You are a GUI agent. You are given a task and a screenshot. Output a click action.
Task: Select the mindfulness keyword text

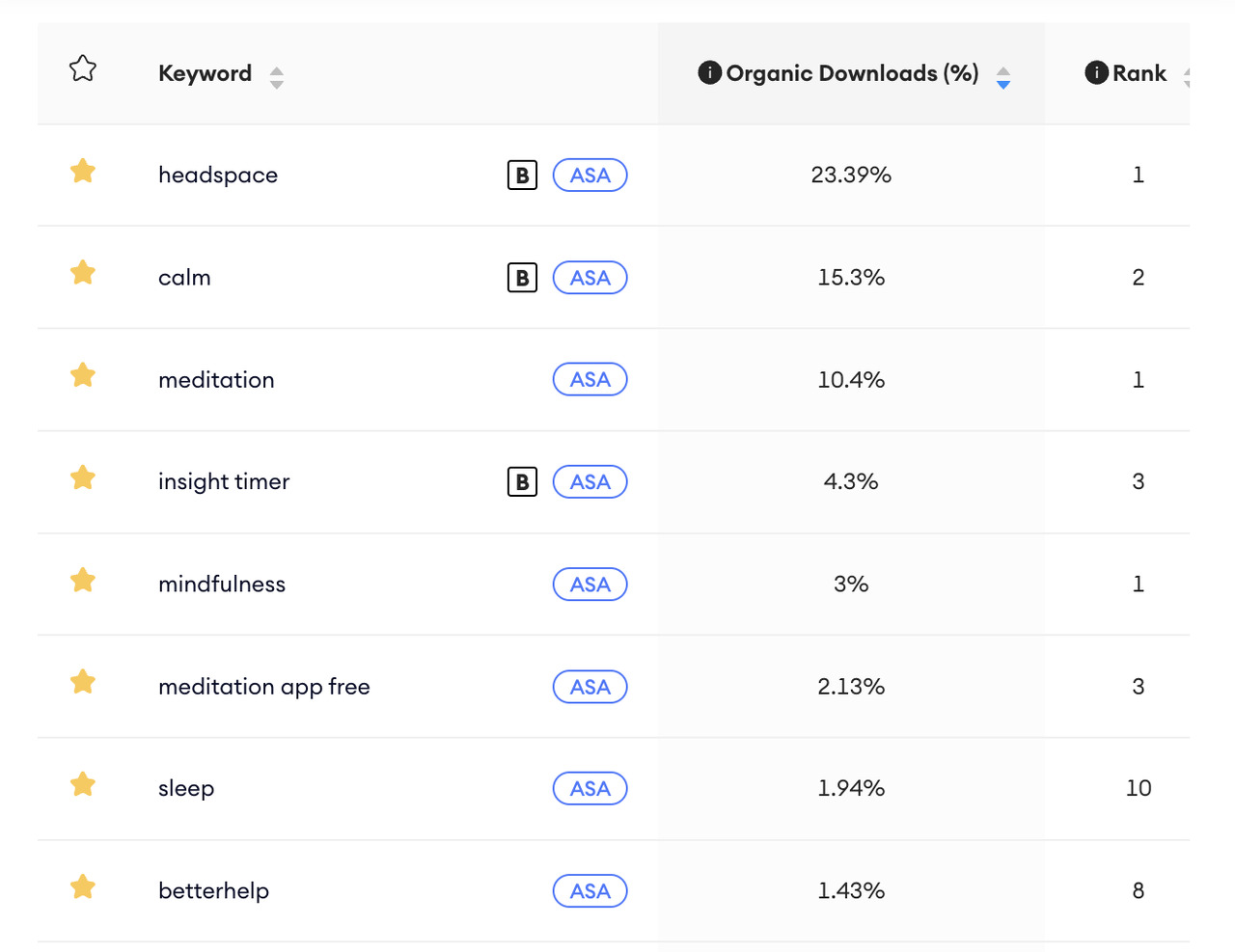[x=222, y=585]
